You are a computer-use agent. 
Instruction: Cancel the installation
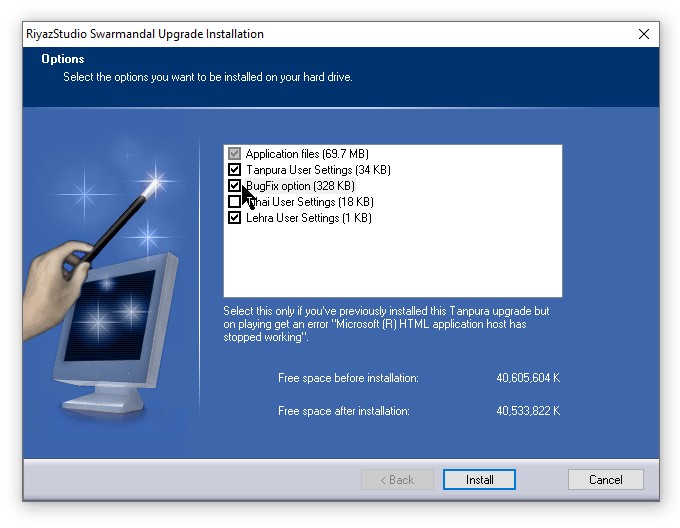click(x=605, y=479)
